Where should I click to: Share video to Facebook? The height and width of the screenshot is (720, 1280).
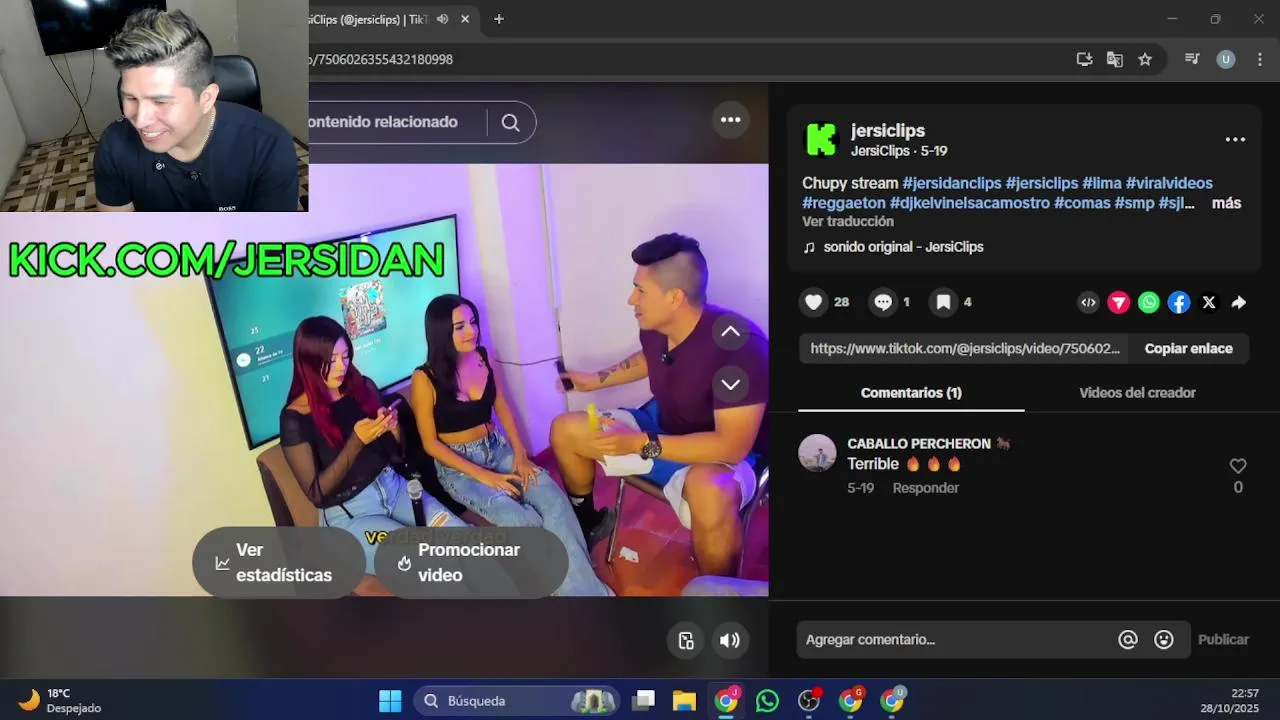click(x=1179, y=302)
